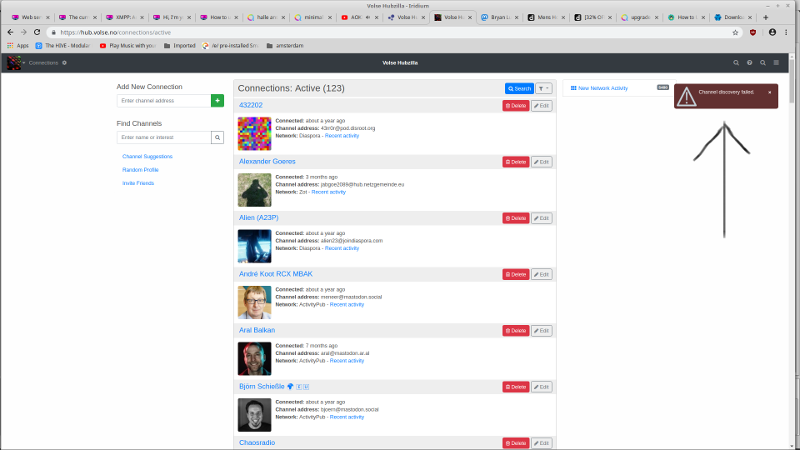Dismiss the 'Channel discovery failed' notification

[x=769, y=92]
